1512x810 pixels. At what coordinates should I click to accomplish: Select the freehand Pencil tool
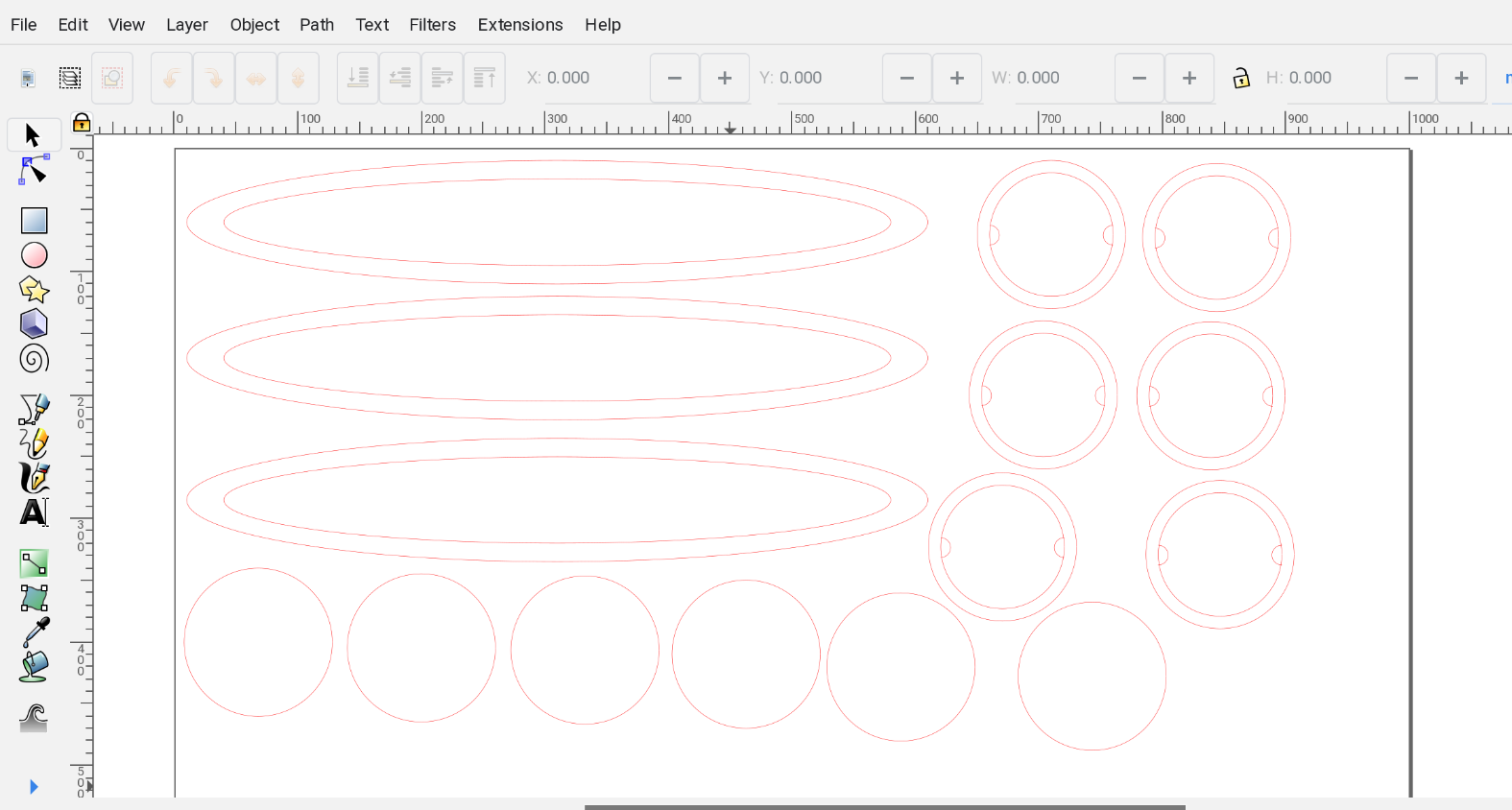pyautogui.click(x=34, y=444)
